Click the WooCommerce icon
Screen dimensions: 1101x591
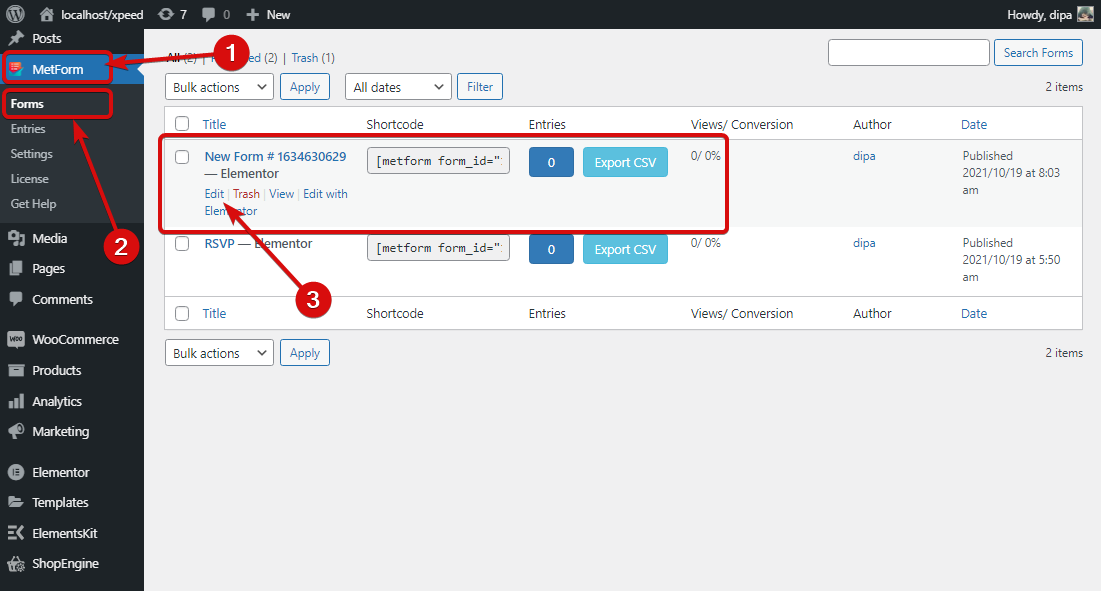16,339
